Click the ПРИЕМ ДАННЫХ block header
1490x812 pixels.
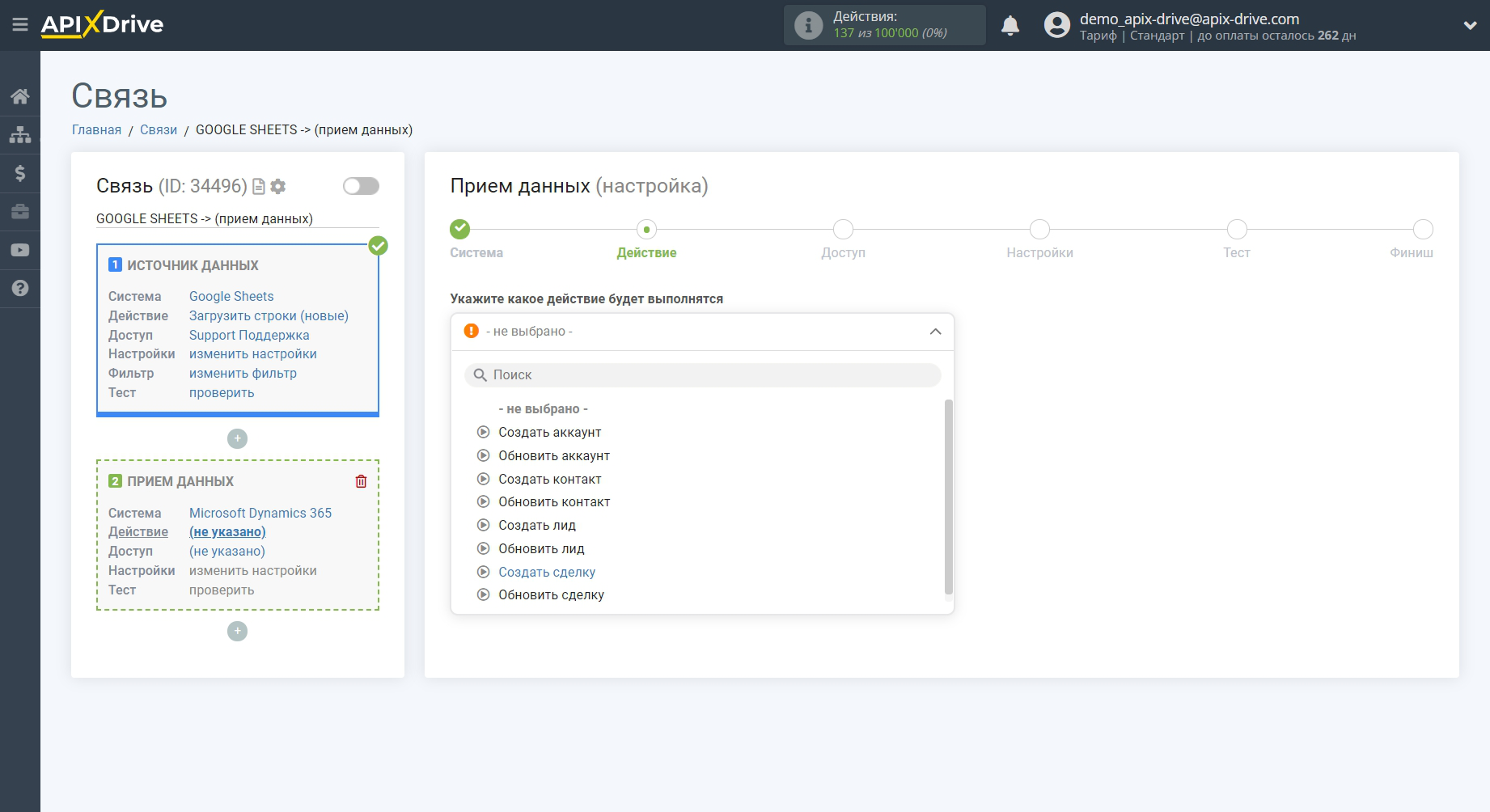click(x=180, y=481)
